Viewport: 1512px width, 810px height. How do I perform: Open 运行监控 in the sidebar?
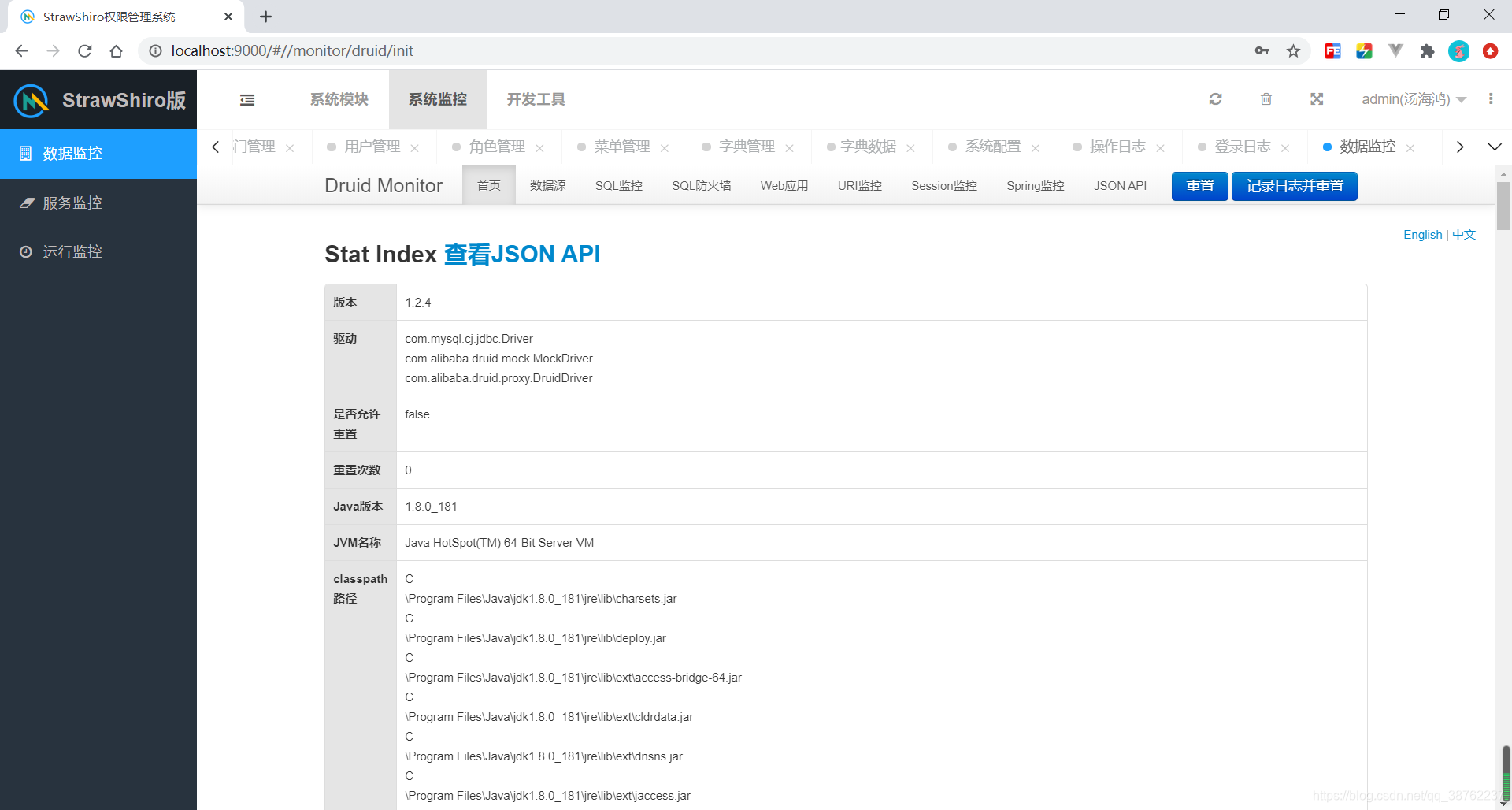click(98, 251)
